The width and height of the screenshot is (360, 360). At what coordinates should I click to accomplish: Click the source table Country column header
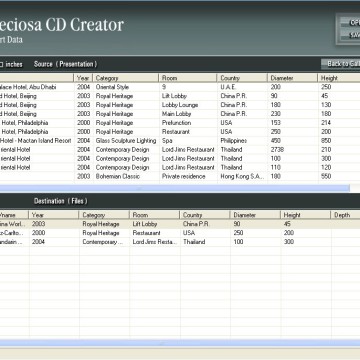coord(242,78)
